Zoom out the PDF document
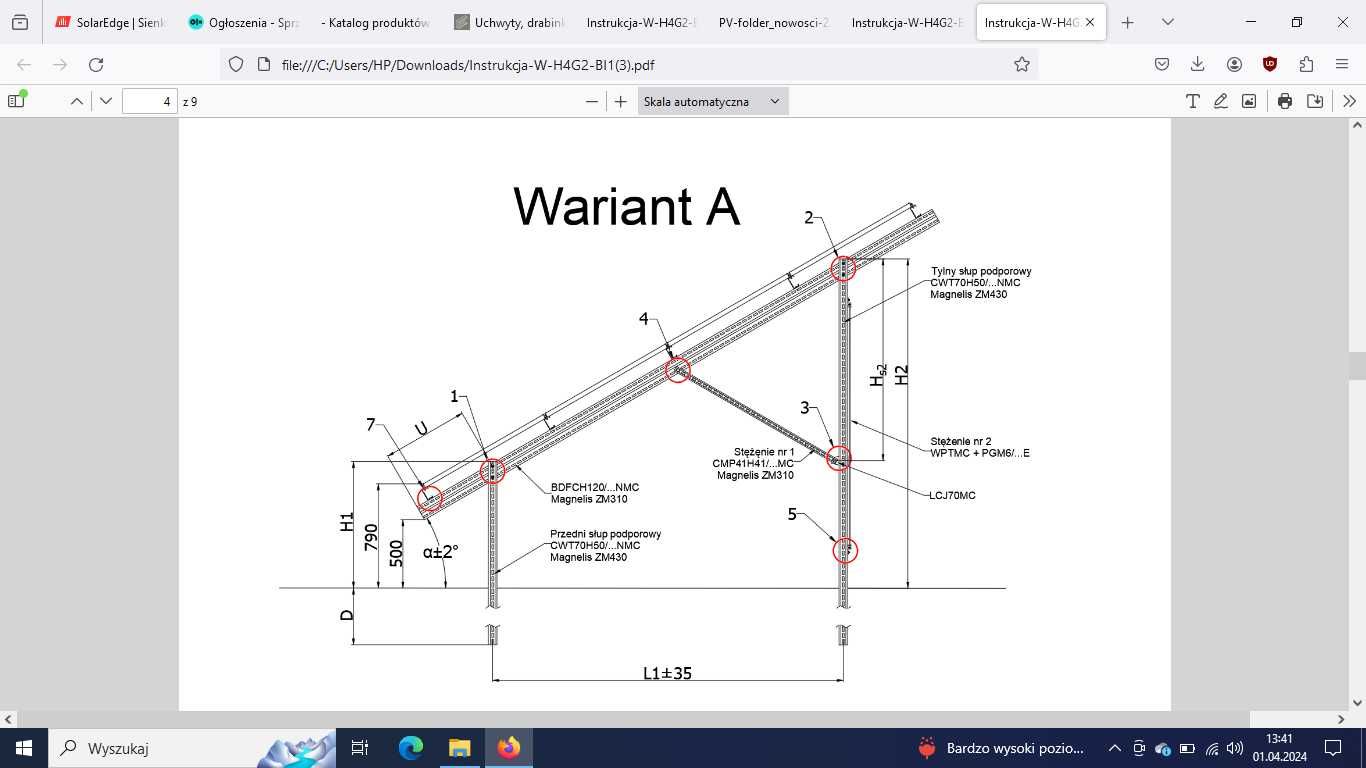The height and width of the screenshot is (768, 1366). pos(592,101)
